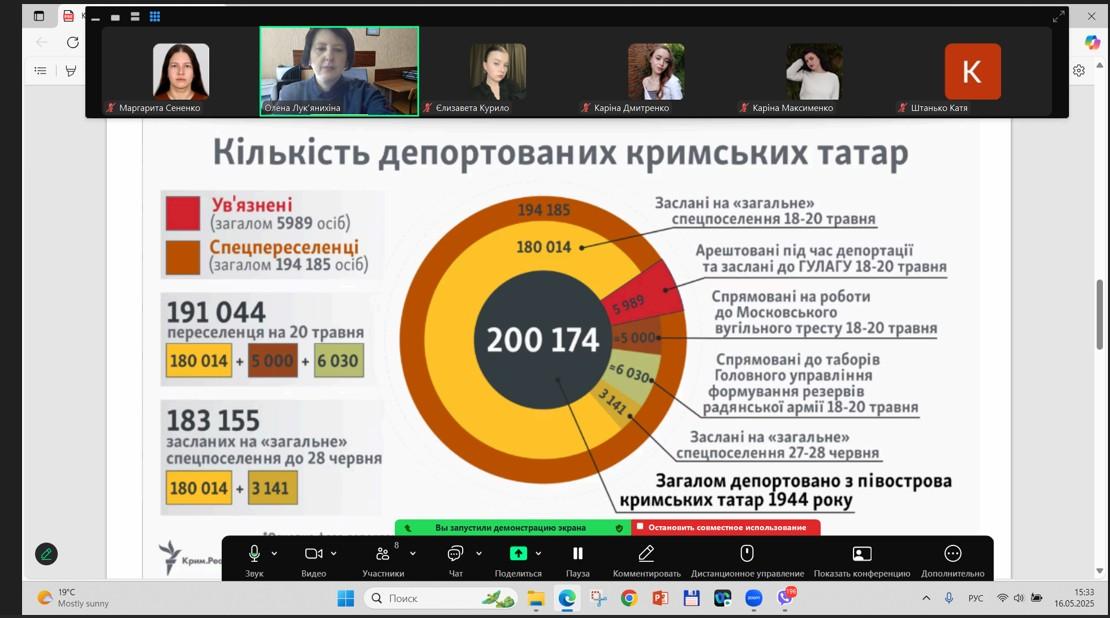Open Google Chrome from taskbar
Image resolution: width=1110 pixels, height=618 pixels.
[629, 599]
